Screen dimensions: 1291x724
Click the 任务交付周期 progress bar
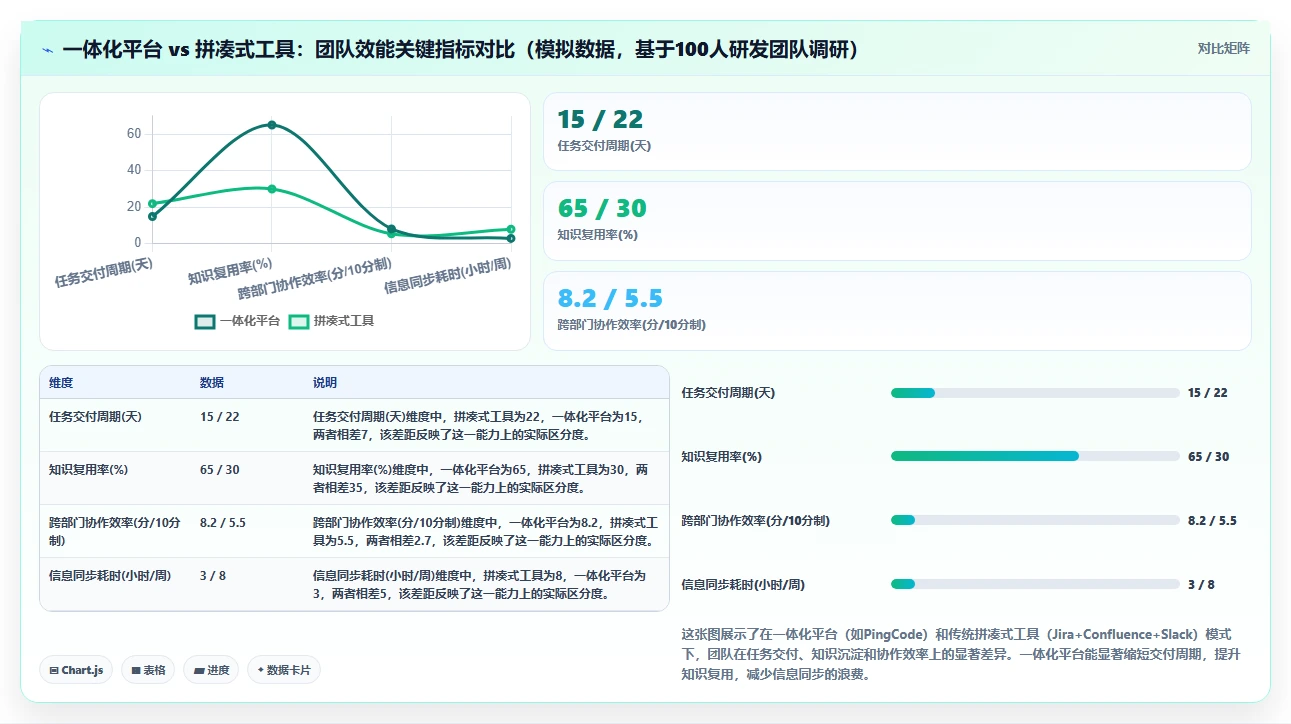pyautogui.click(x=1035, y=393)
